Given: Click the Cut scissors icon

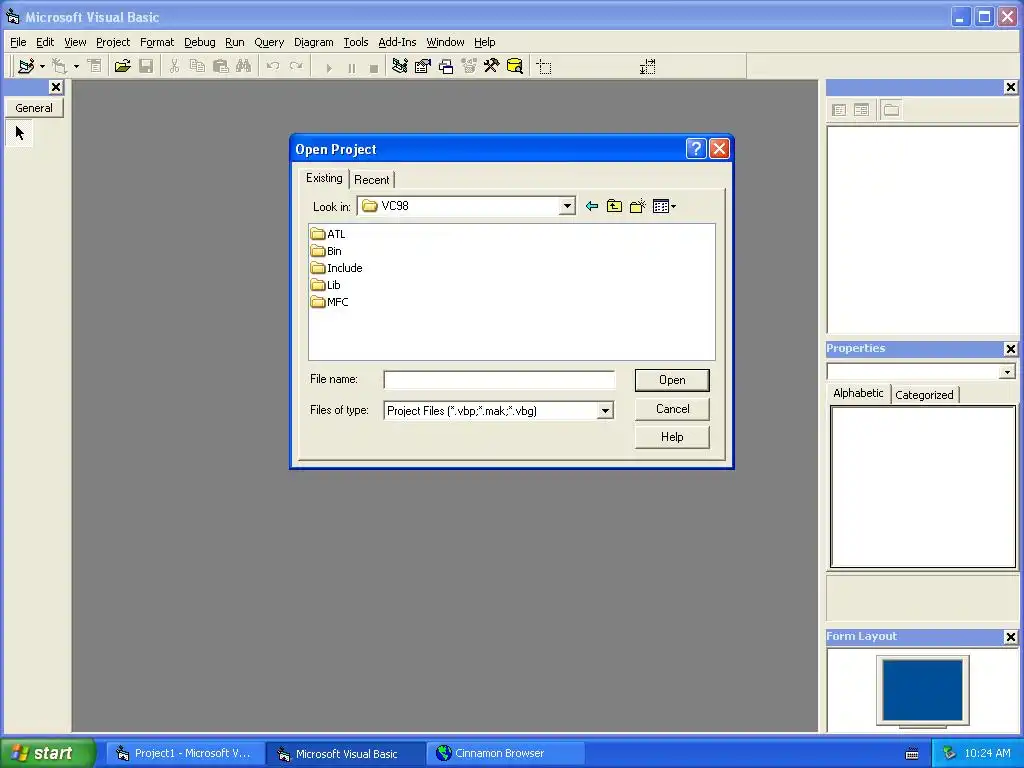Looking at the screenshot, I should (x=174, y=66).
